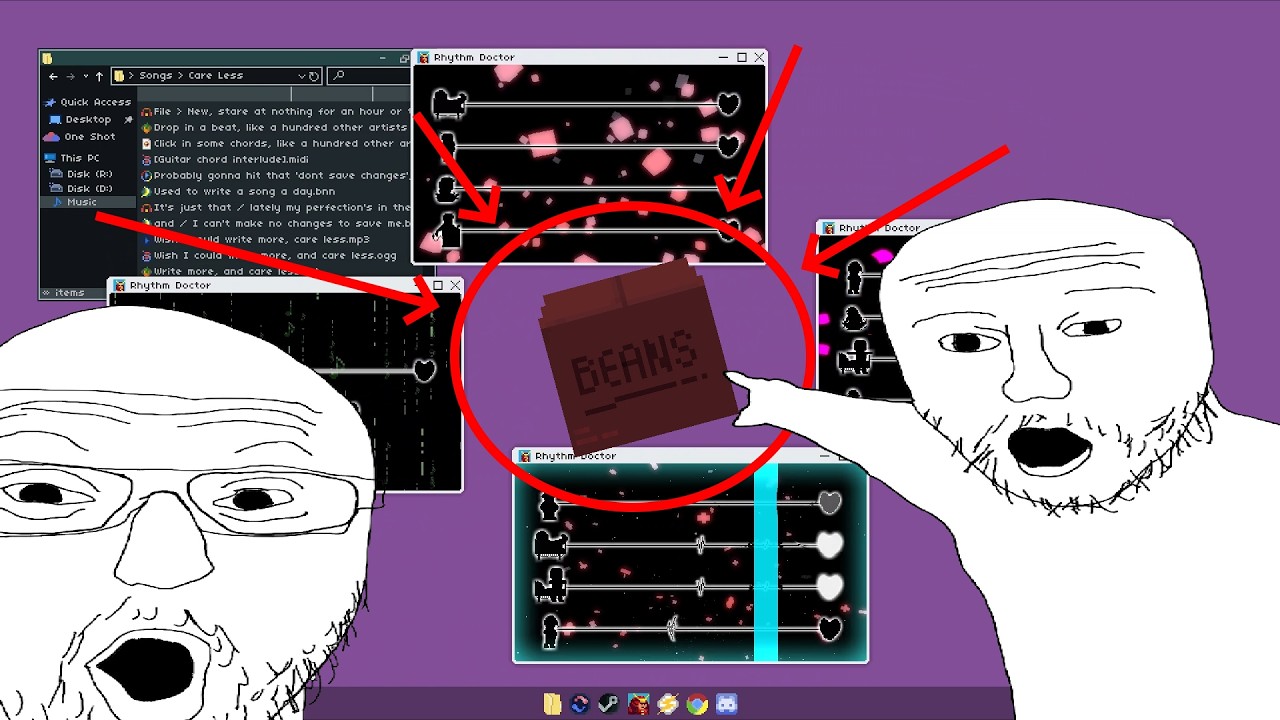Click bottom row dark heart in bottom Rhythm Doctor window
The height and width of the screenshot is (720, 1280).
(830, 629)
